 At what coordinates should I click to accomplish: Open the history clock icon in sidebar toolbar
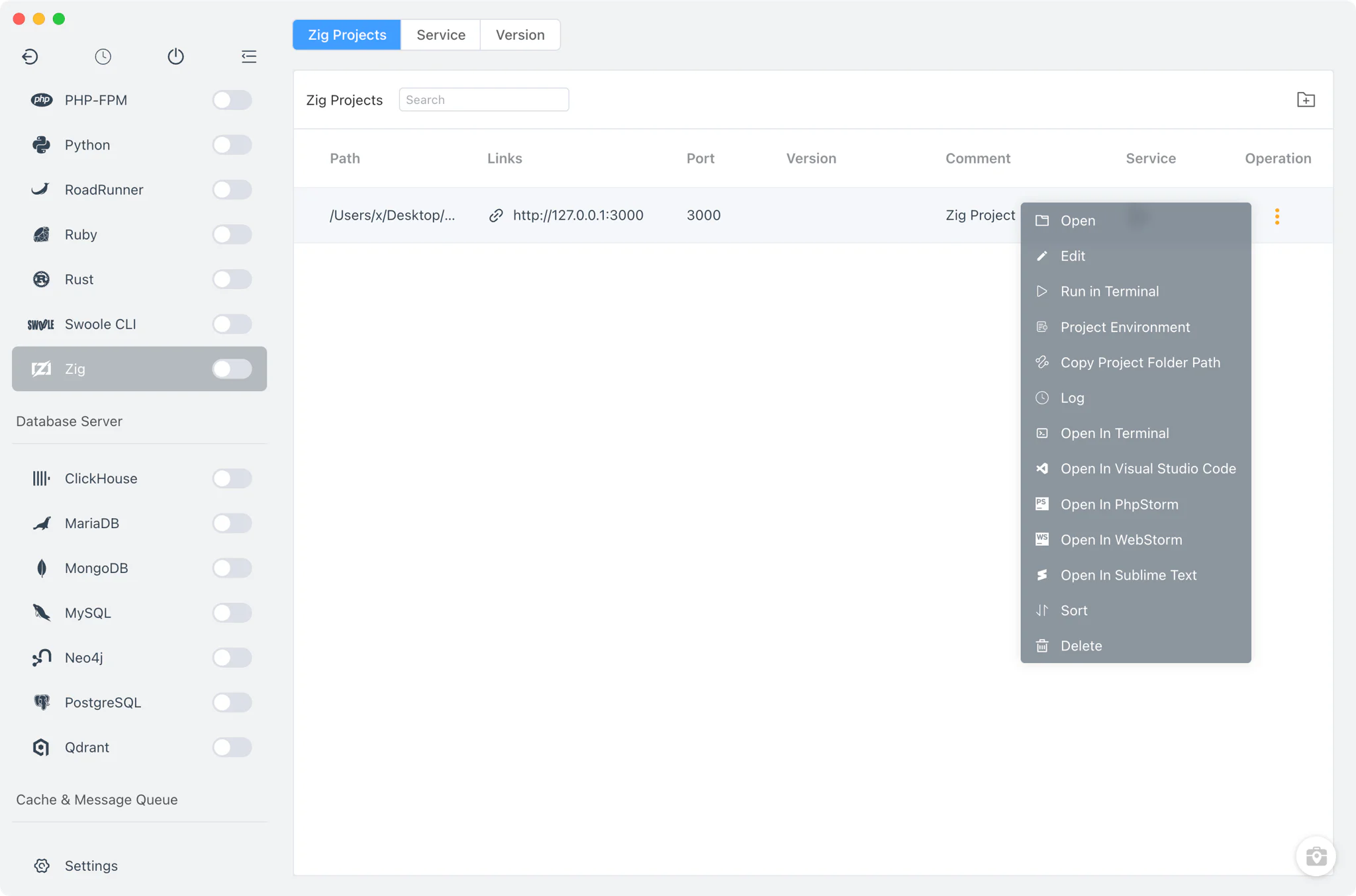103,56
